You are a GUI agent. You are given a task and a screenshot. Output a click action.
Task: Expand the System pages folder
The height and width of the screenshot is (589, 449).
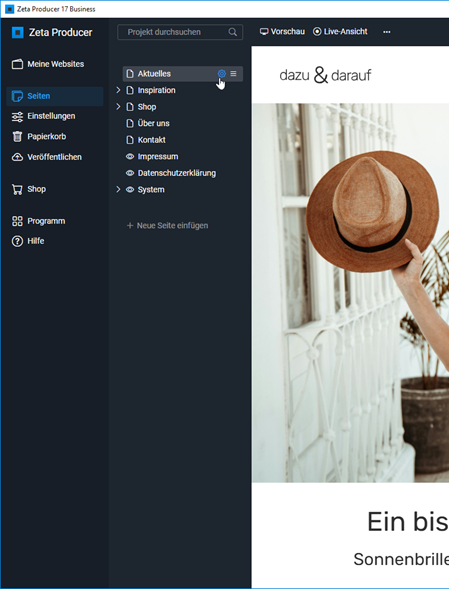(118, 189)
